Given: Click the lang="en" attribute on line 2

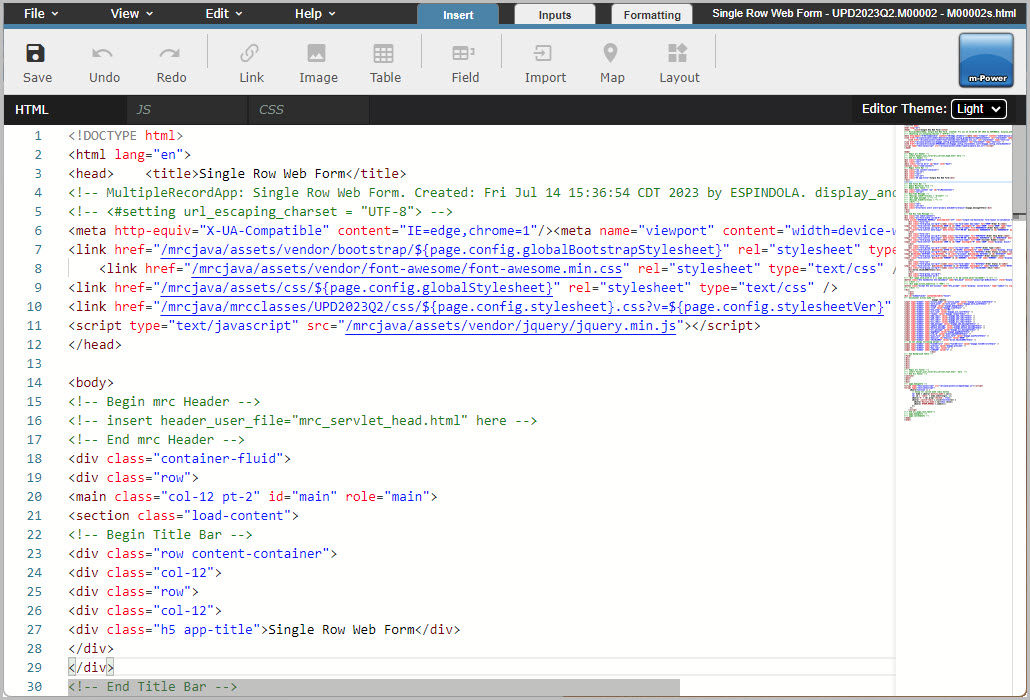Looking at the screenshot, I should 149,155.
